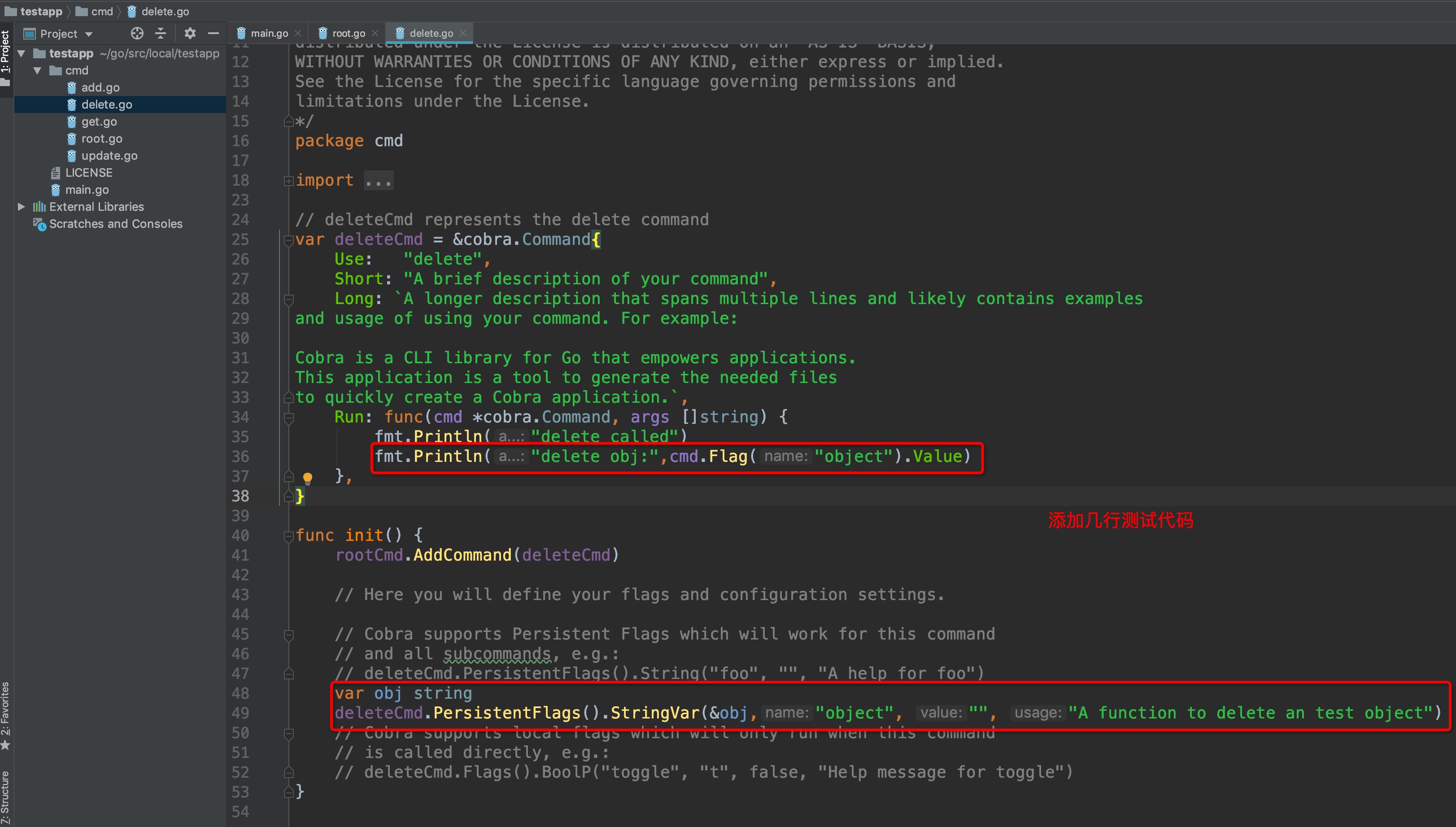Click the testapp breadcrumb in navigation bar
The image size is (1456, 827).
40,11
